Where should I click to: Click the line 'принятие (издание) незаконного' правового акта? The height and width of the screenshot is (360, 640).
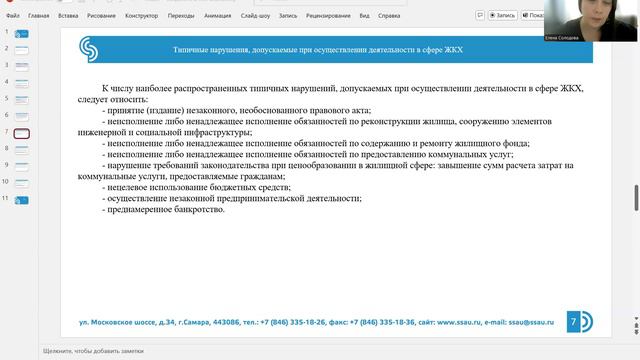(x=239, y=110)
